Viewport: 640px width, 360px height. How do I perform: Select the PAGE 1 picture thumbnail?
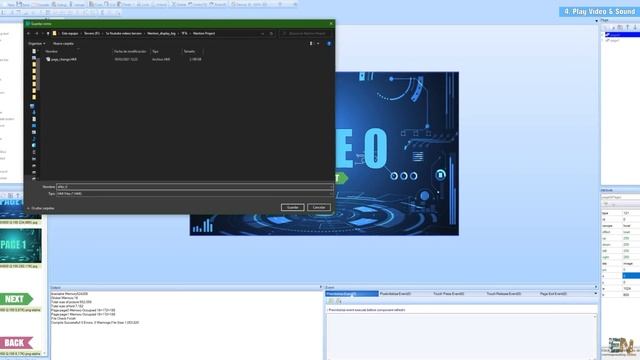[20, 246]
